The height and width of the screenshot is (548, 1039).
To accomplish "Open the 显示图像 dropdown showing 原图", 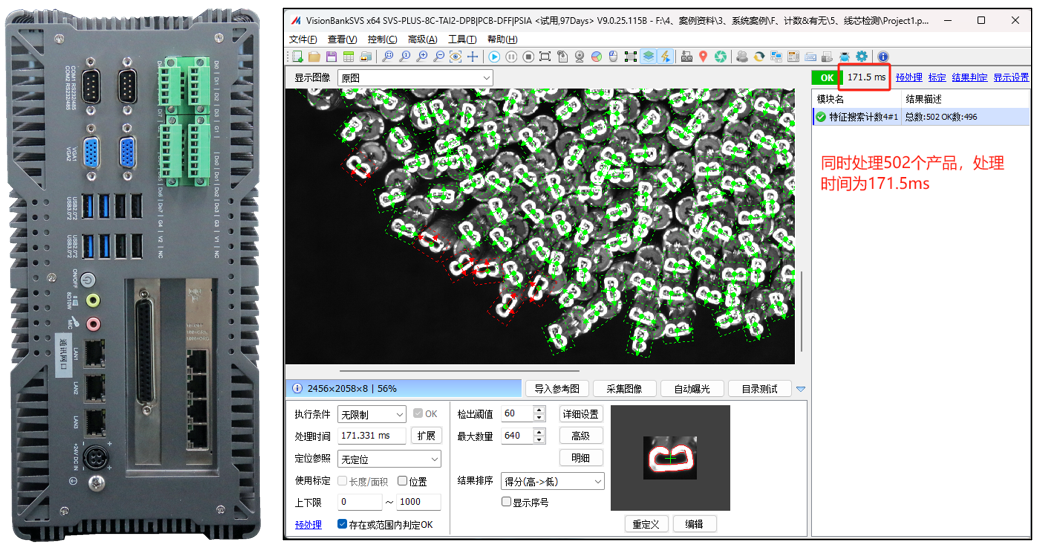I will 415,78.
